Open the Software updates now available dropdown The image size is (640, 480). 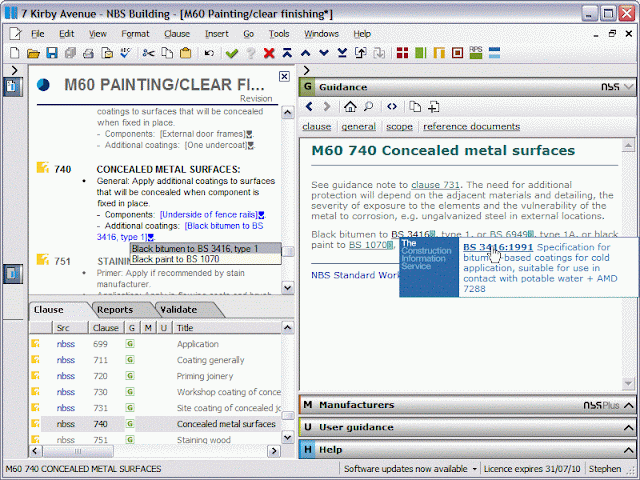[475, 469]
